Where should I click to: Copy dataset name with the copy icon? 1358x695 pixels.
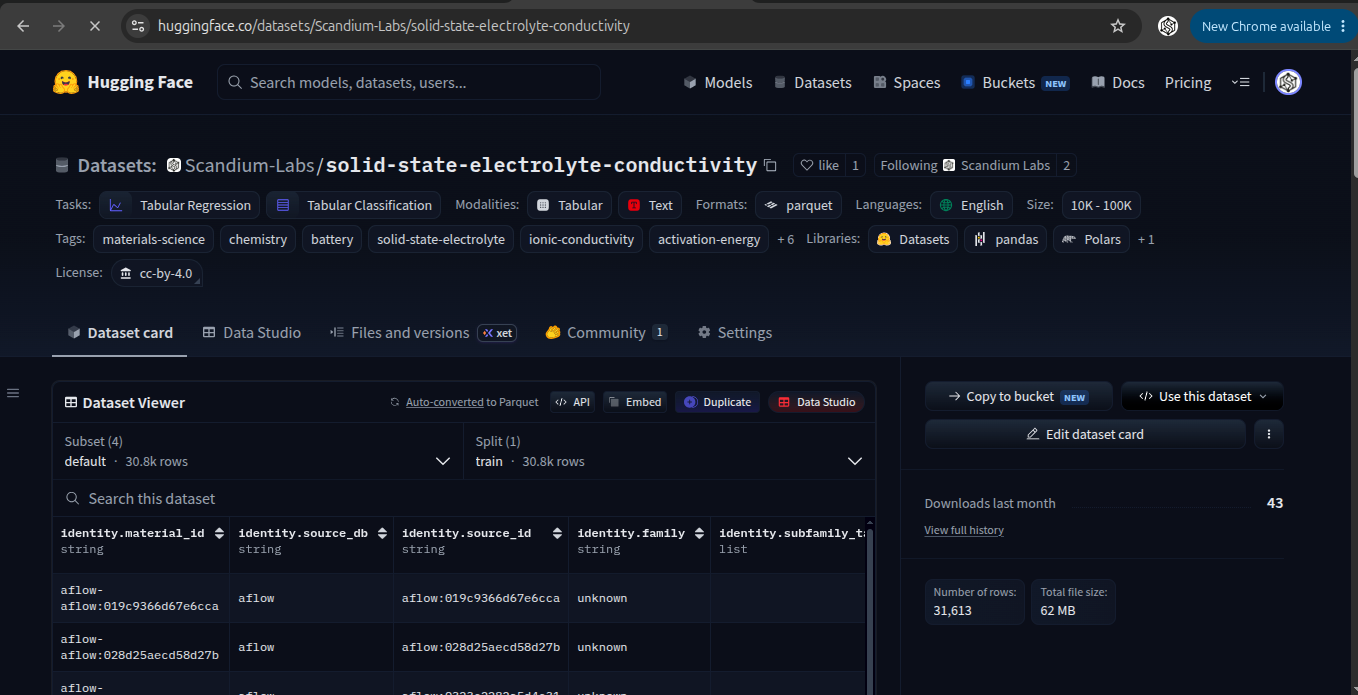(770, 165)
